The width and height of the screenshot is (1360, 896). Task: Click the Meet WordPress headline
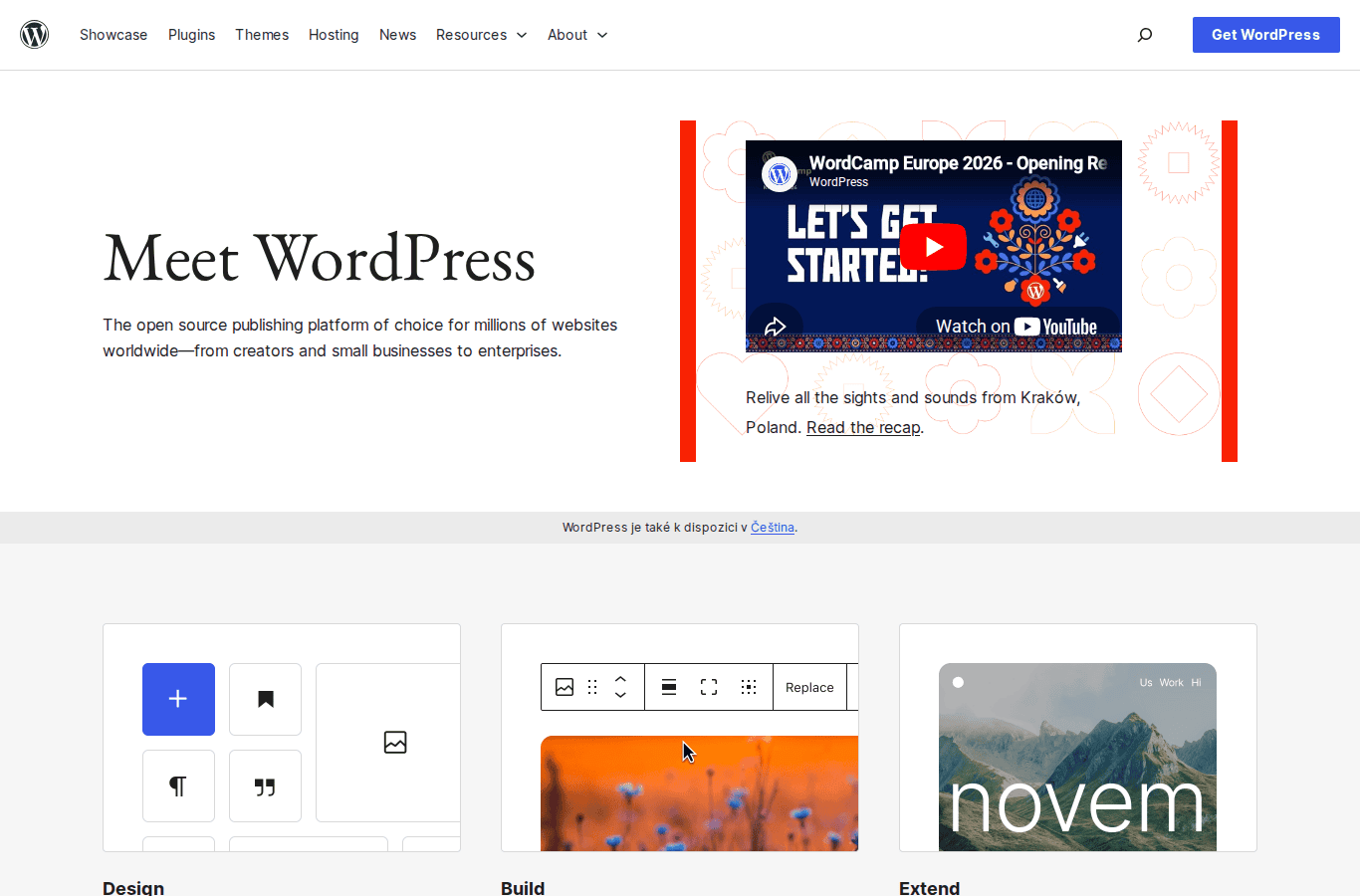tap(320, 259)
